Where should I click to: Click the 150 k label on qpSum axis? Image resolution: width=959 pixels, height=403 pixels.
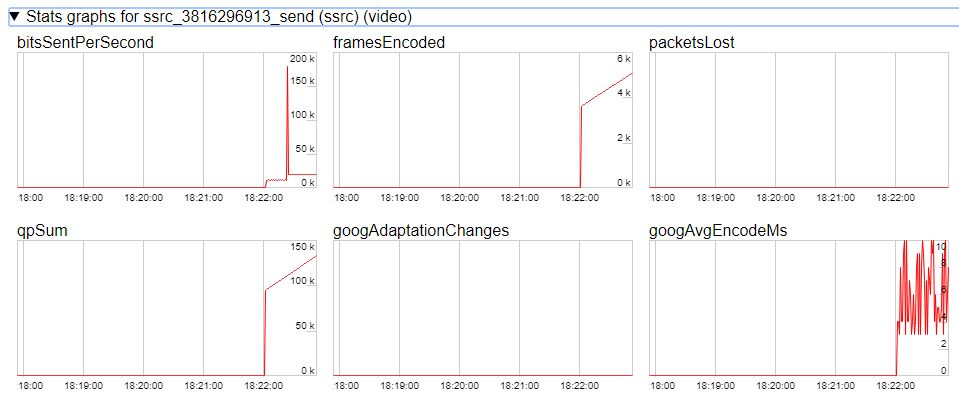tap(303, 247)
